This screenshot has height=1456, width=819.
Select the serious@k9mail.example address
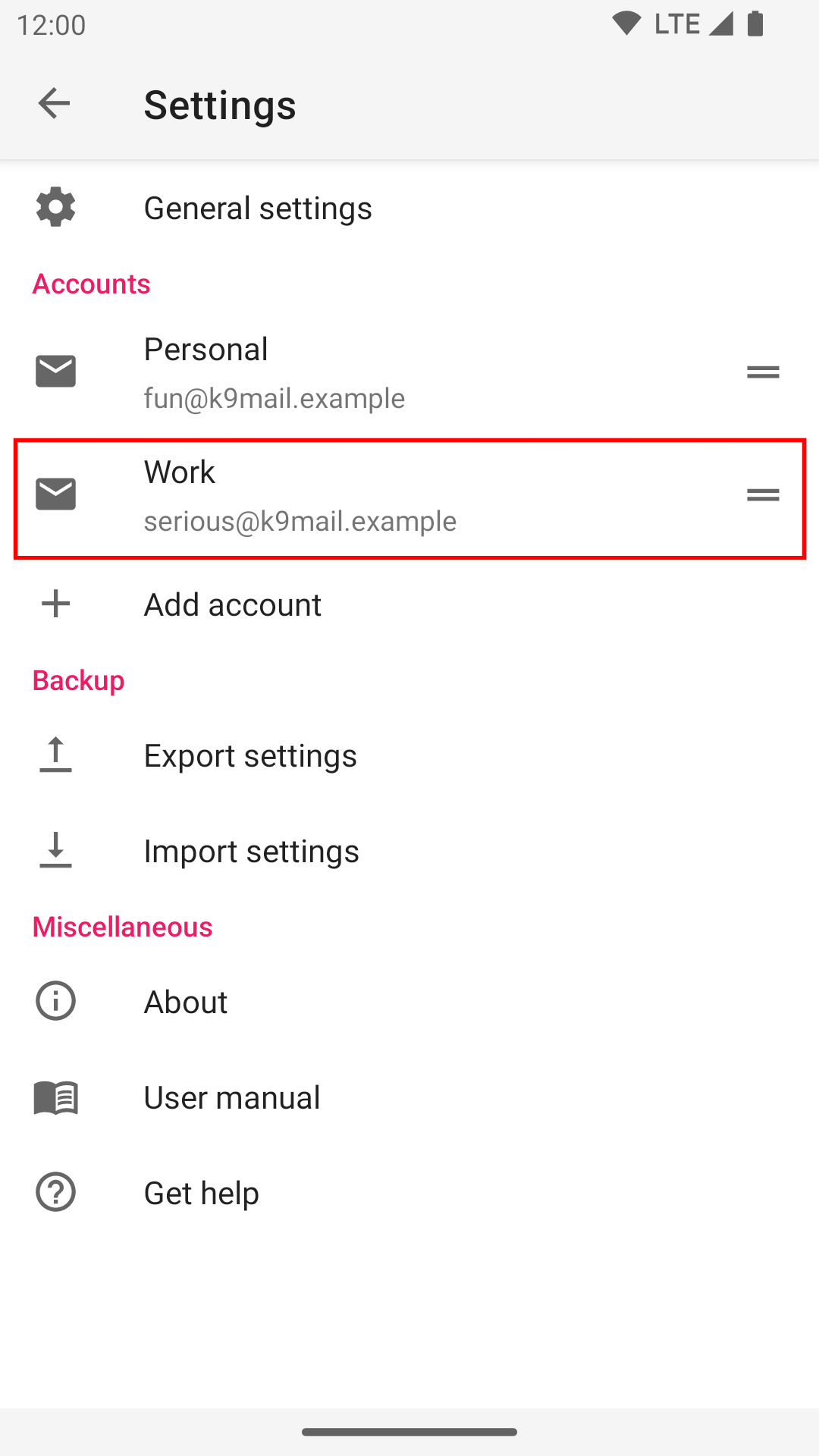point(300,521)
